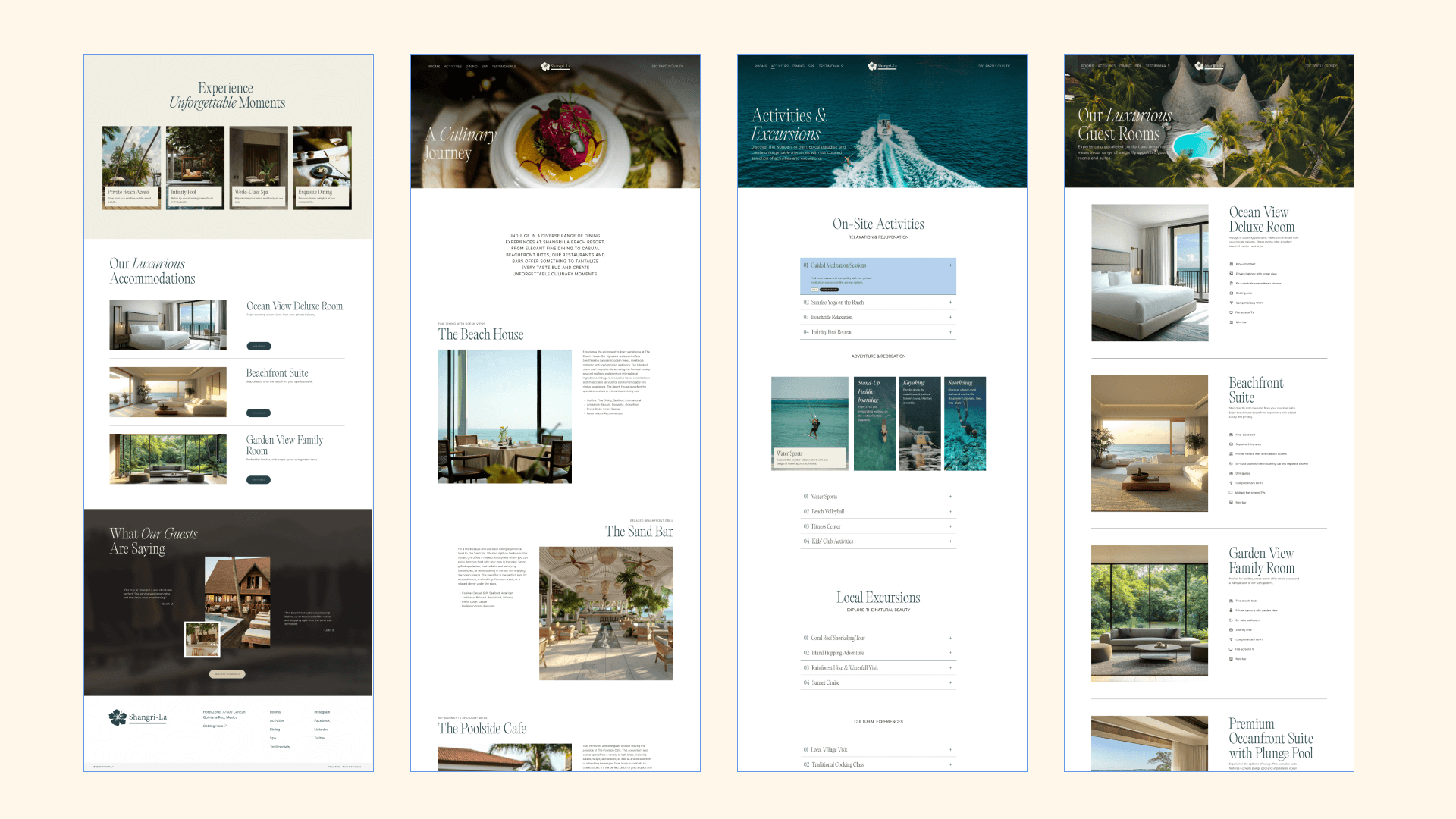Screen dimensions: 1456x819
Task: Click the garden balcony icon under Garden View Family Room
Action: click(1231, 610)
